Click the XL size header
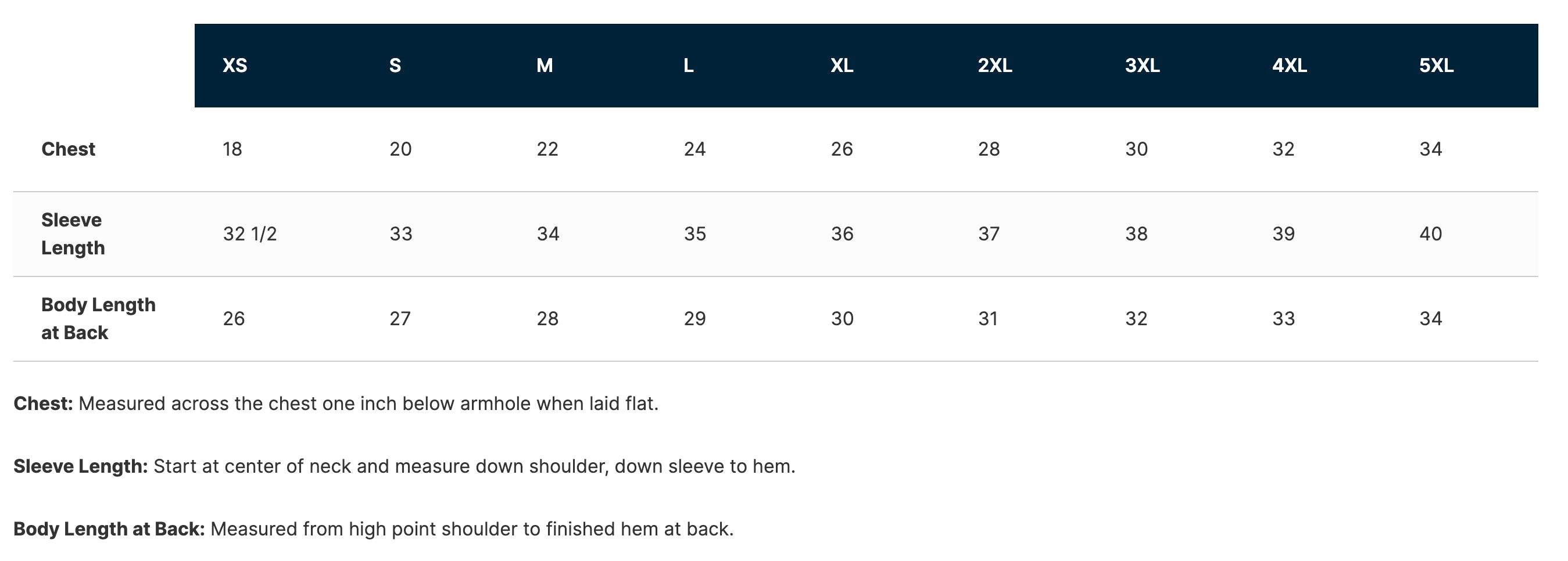Image resolution: width=1568 pixels, height=561 pixels. [x=842, y=66]
